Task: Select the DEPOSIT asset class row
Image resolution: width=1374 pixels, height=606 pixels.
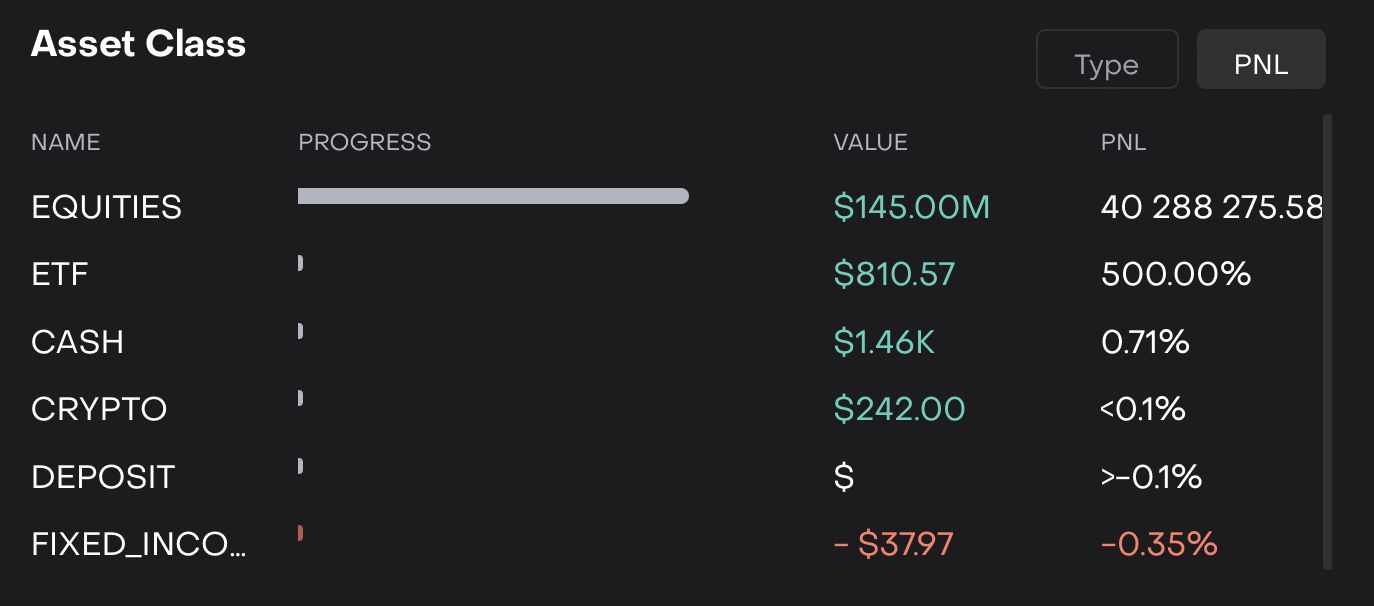Action: tap(103, 477)
